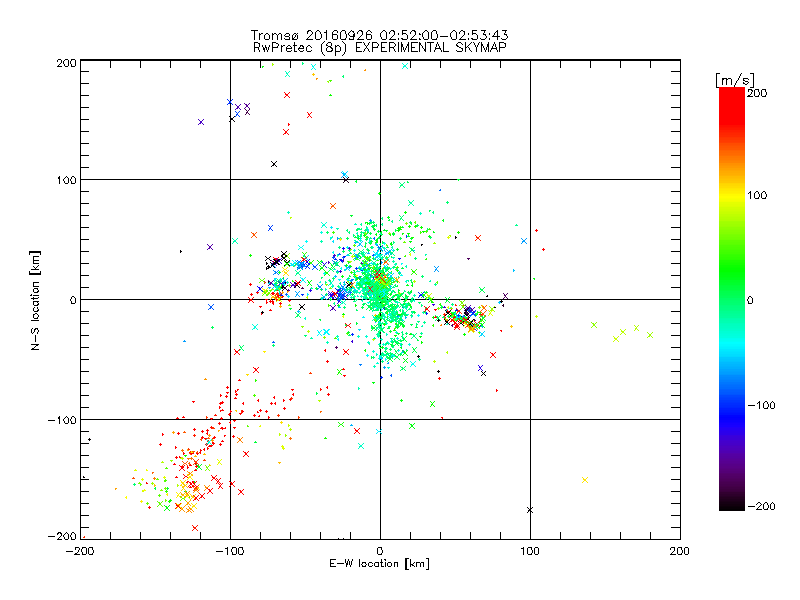800x600 pixels.
Task: Click the '[m/s]' colorbar unit label
Action: point(735,80)
